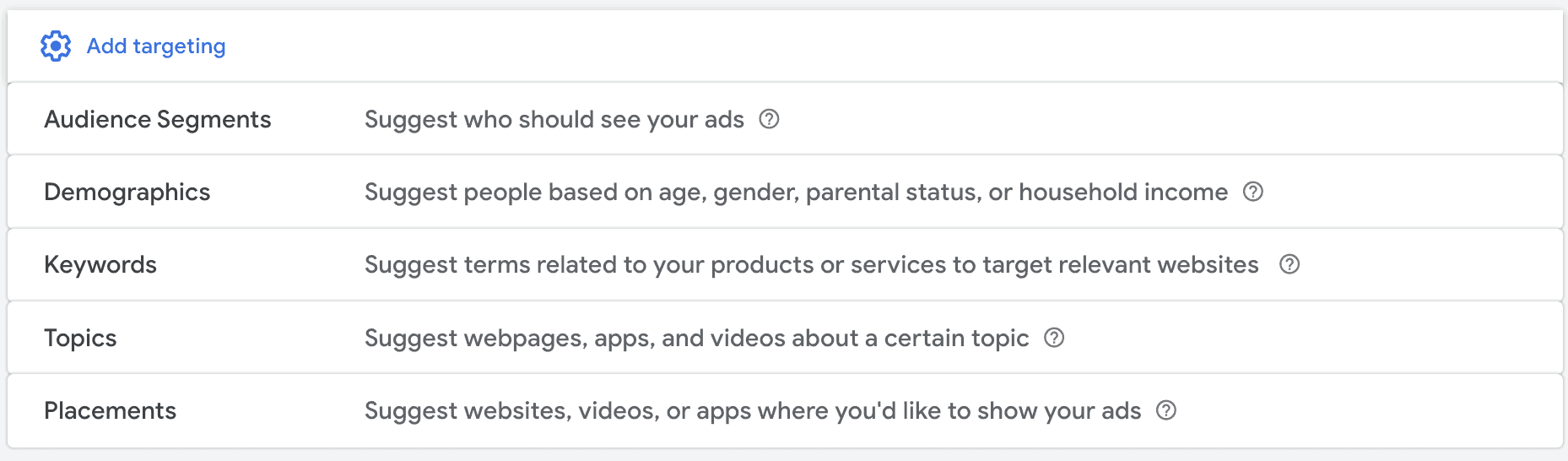Click the question mark after certain topic

(1054, 338)
